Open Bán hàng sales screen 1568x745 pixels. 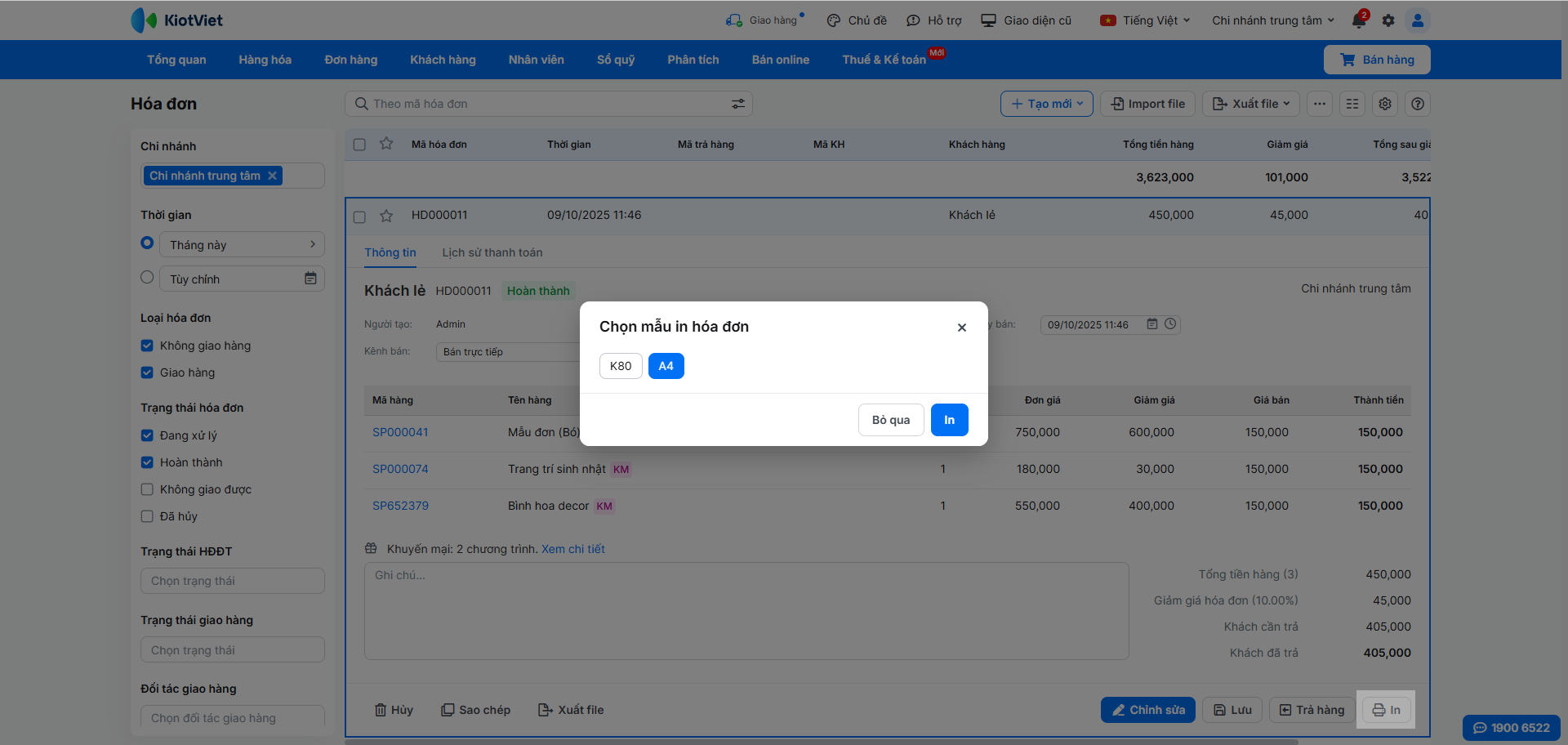coord(1377,60)
